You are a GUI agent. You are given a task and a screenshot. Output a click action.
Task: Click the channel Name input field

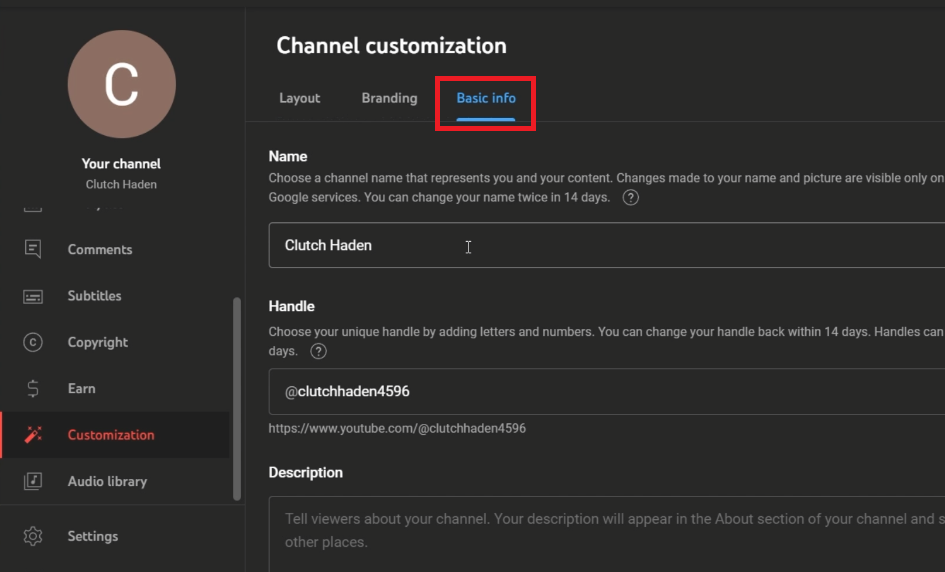[600, 245]
